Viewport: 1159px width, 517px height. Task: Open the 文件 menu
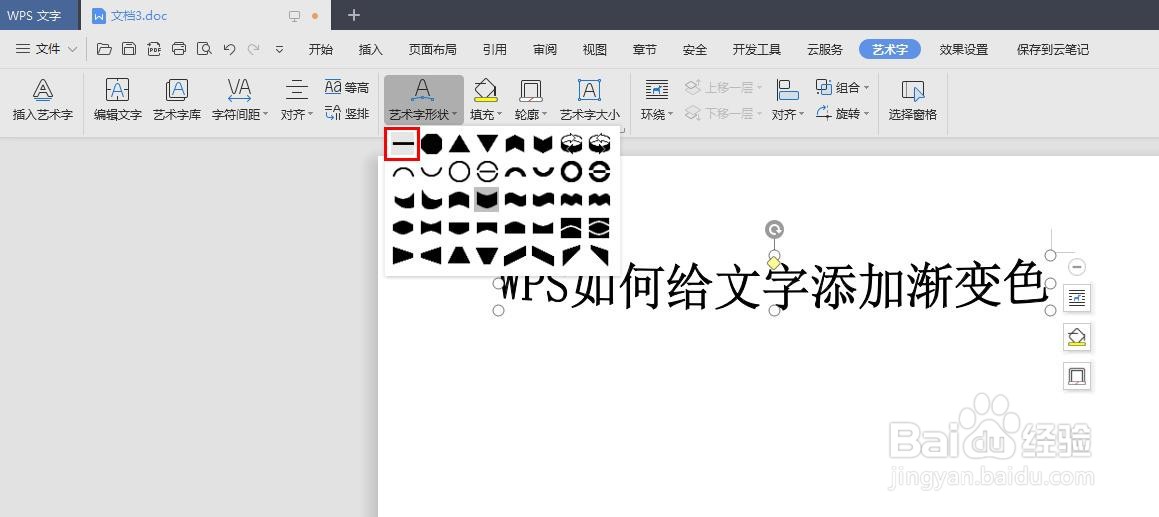tap(47, 49)
